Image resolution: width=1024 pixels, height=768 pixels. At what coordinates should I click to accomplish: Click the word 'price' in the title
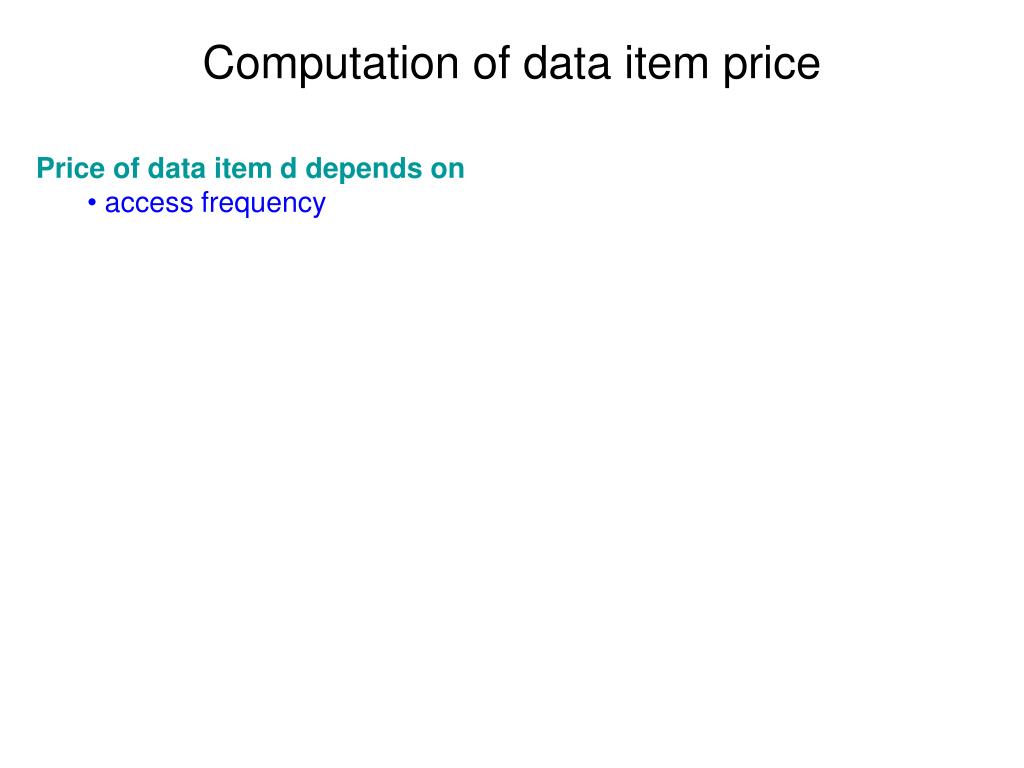coord(774,66)
